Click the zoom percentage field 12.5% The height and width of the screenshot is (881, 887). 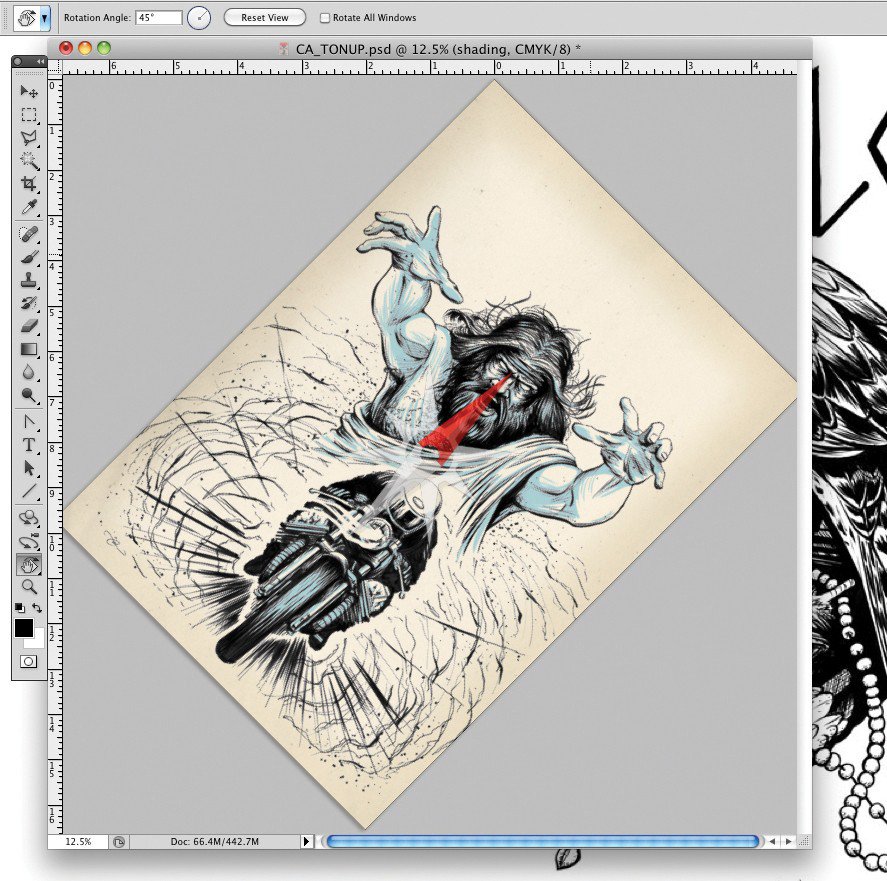coord(78,841)
